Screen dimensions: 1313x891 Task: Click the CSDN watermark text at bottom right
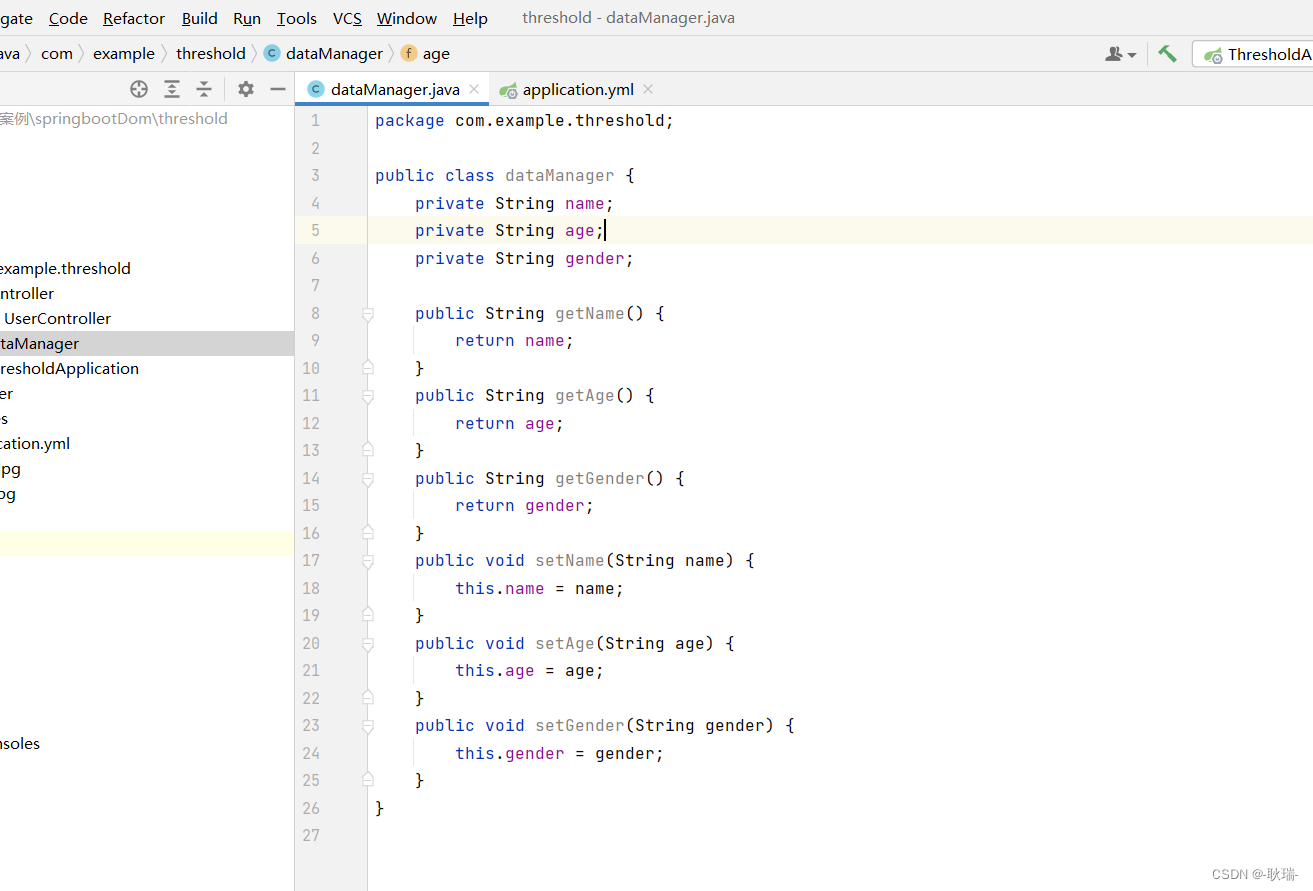(1253, 873)
